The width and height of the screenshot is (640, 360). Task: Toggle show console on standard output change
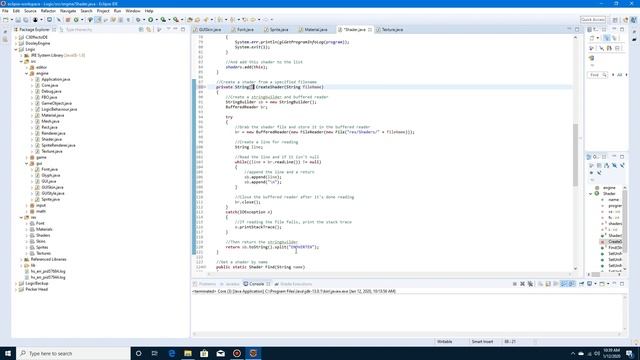(564, 284)
